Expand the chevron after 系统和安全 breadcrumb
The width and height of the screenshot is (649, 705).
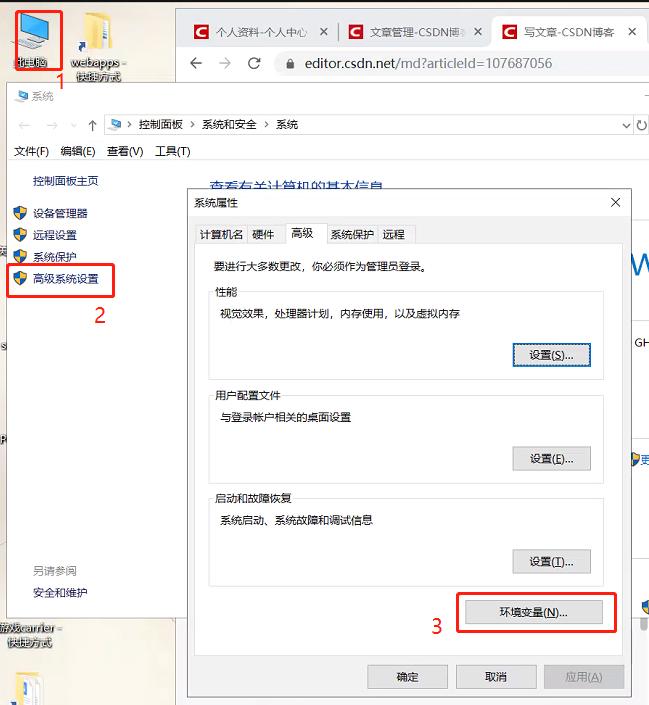coord(266,125)
